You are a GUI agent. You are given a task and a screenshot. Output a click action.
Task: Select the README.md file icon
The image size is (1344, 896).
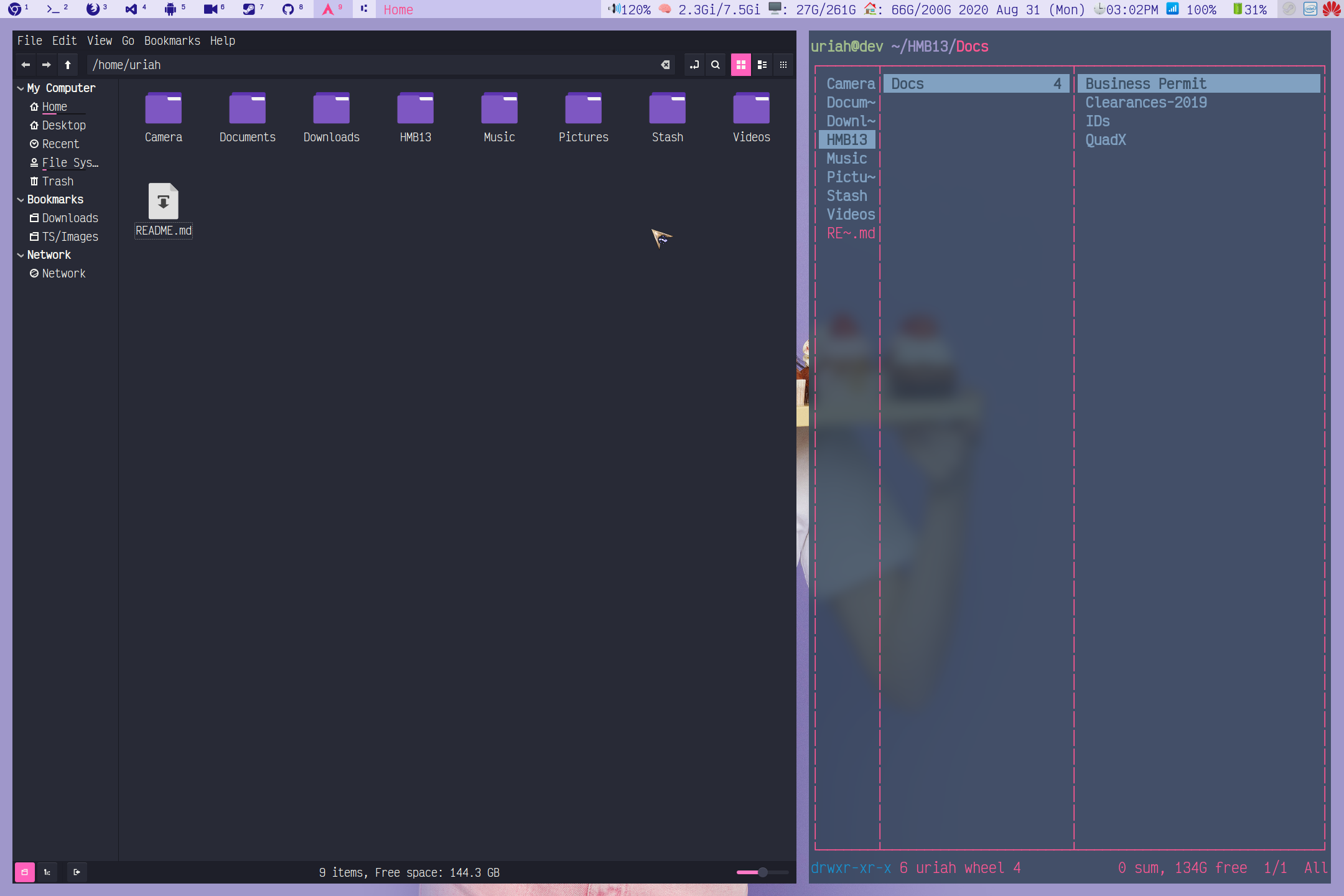point(163,201)
